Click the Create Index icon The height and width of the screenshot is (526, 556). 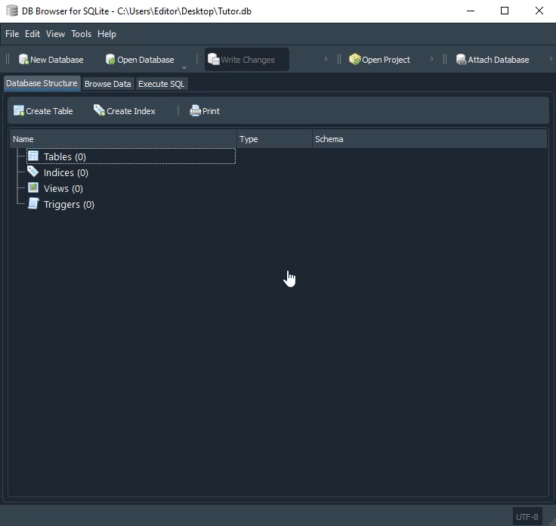point(99,111)
